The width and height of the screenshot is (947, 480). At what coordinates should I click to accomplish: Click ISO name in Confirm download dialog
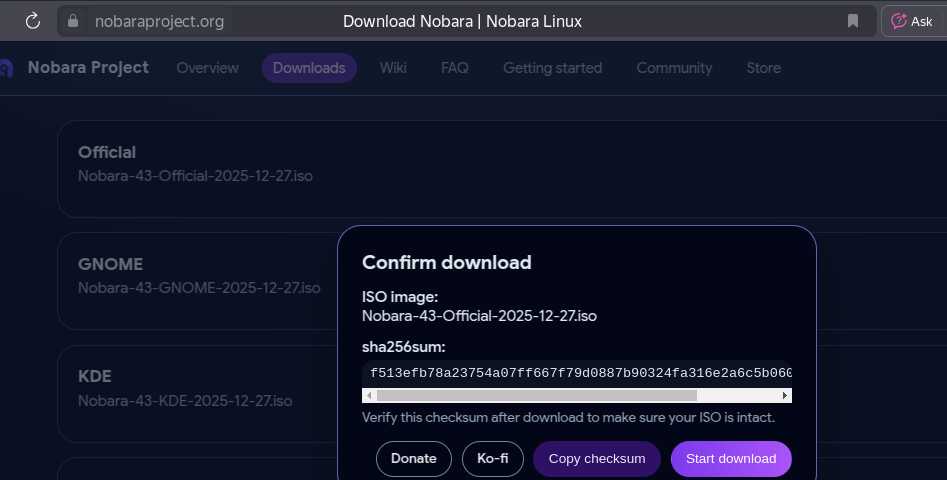click(480, 316)
